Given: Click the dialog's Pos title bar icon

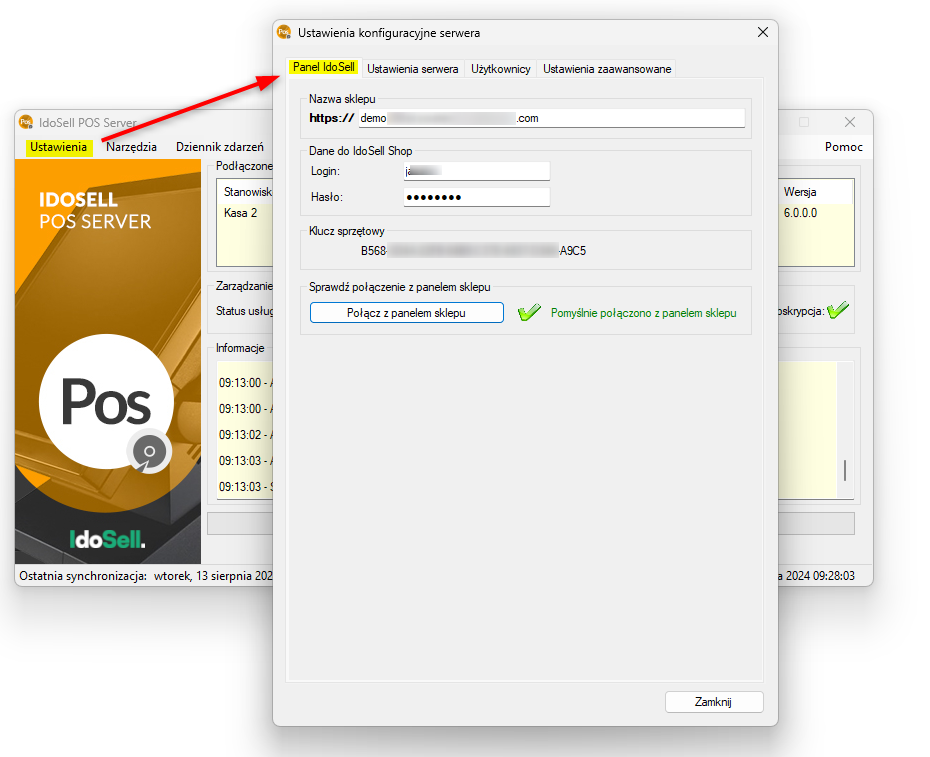Looking at the screenshot, I should (284, 33).
